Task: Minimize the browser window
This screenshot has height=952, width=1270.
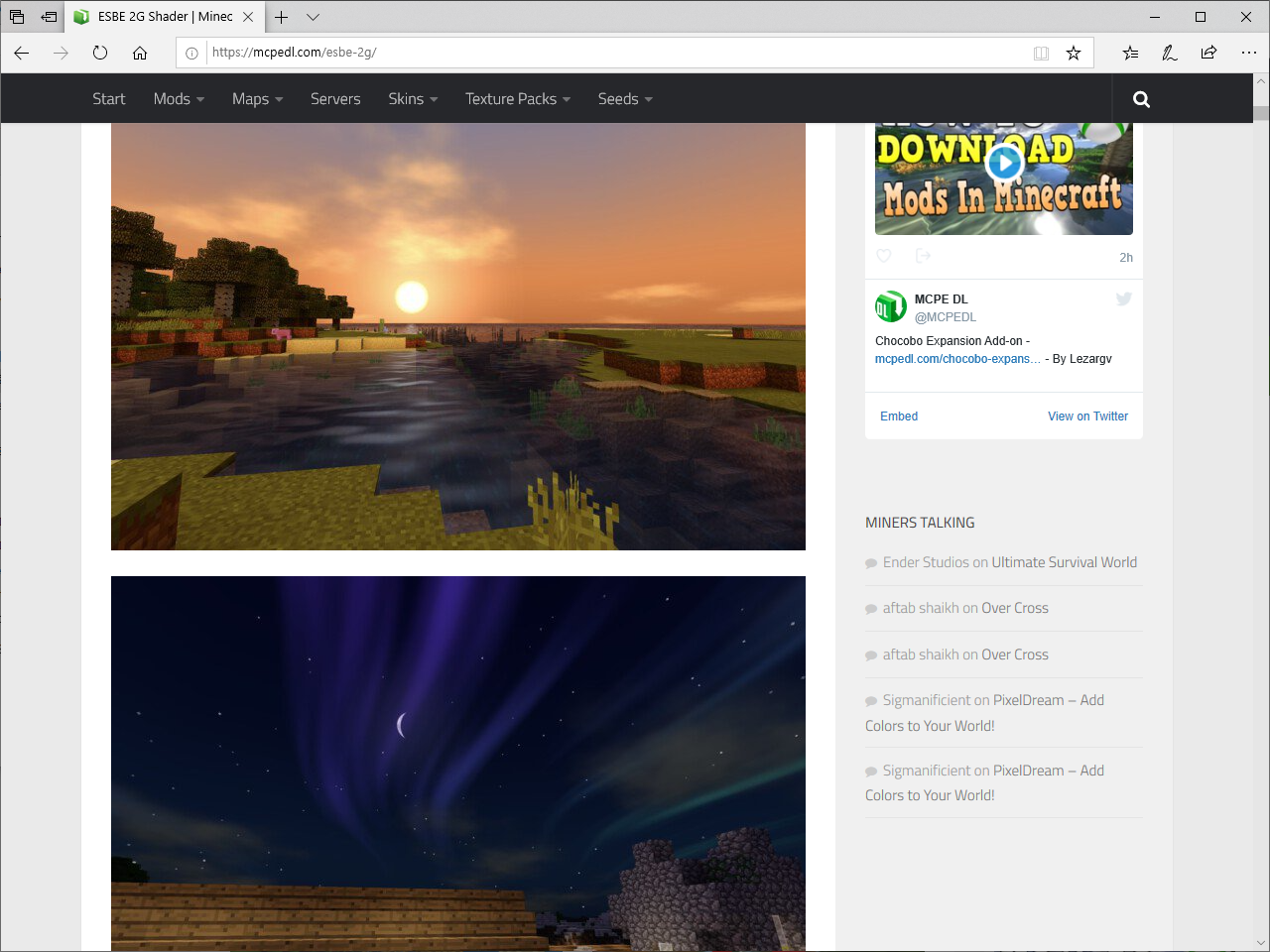Action: [1155, 17]
